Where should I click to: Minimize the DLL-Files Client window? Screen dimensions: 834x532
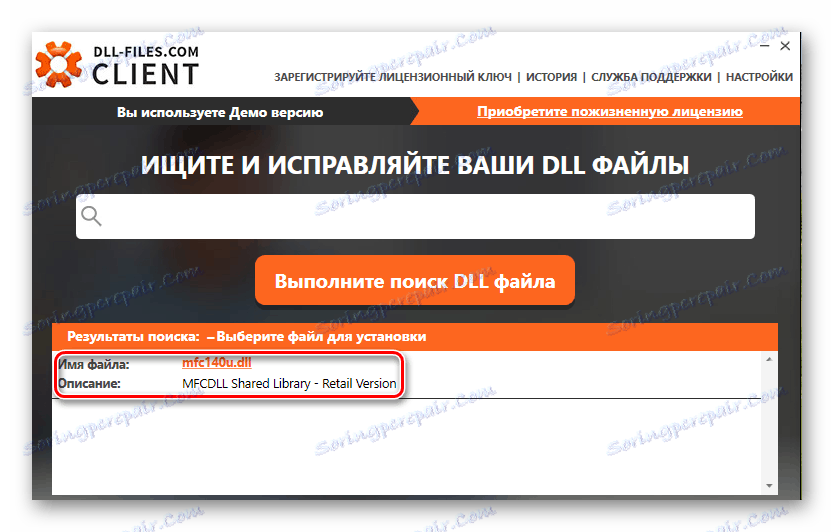click(x=764, y=46)
